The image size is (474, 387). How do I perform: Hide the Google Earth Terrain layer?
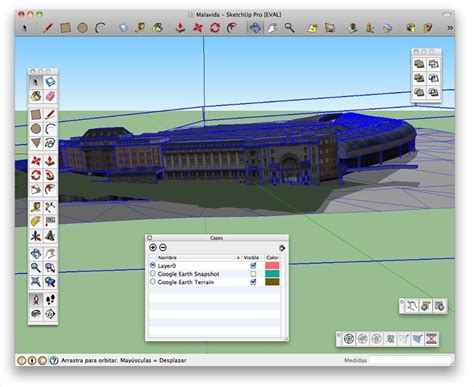coord(253,282)
